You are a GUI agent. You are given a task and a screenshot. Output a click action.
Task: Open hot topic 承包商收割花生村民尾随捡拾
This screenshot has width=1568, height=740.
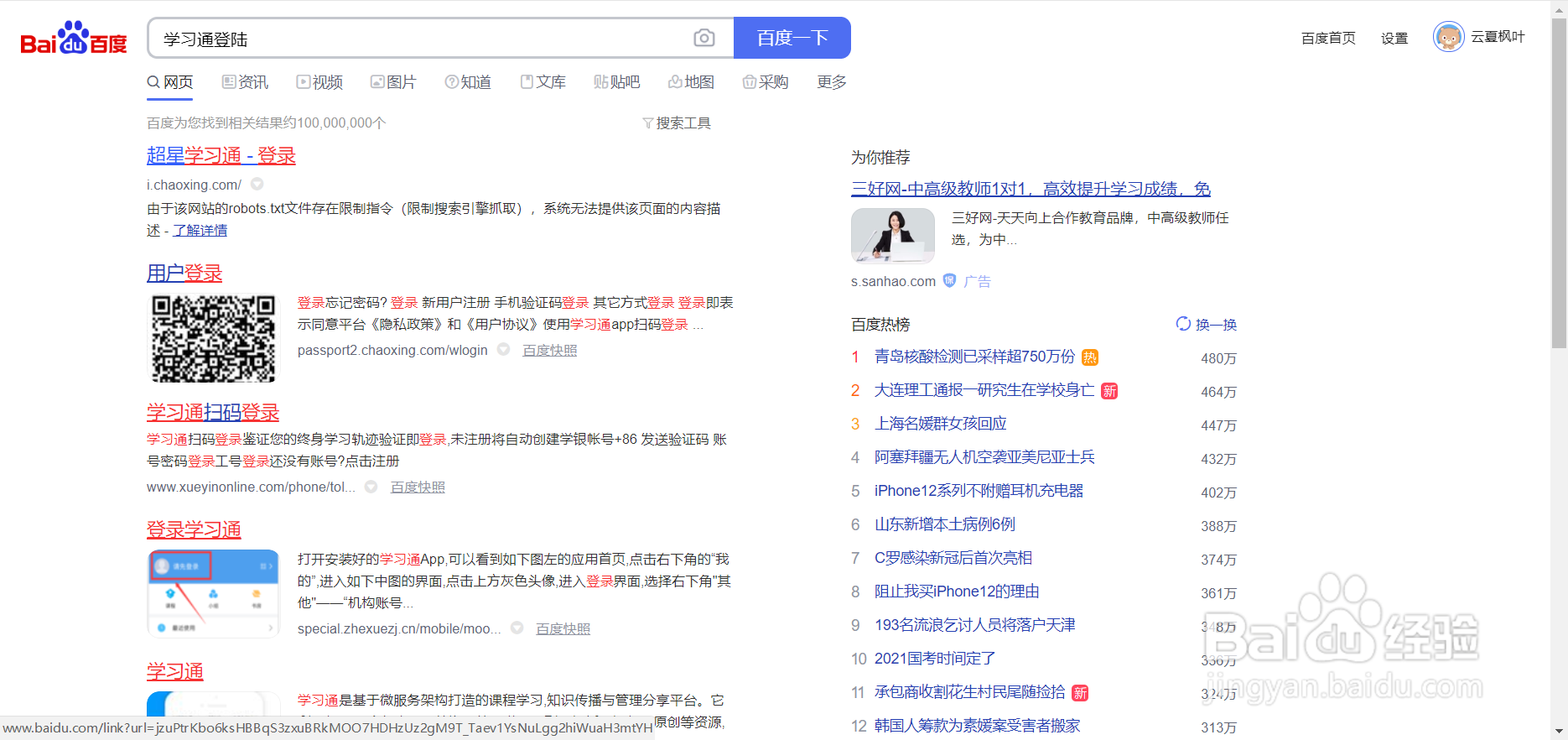tap(970, 692)
